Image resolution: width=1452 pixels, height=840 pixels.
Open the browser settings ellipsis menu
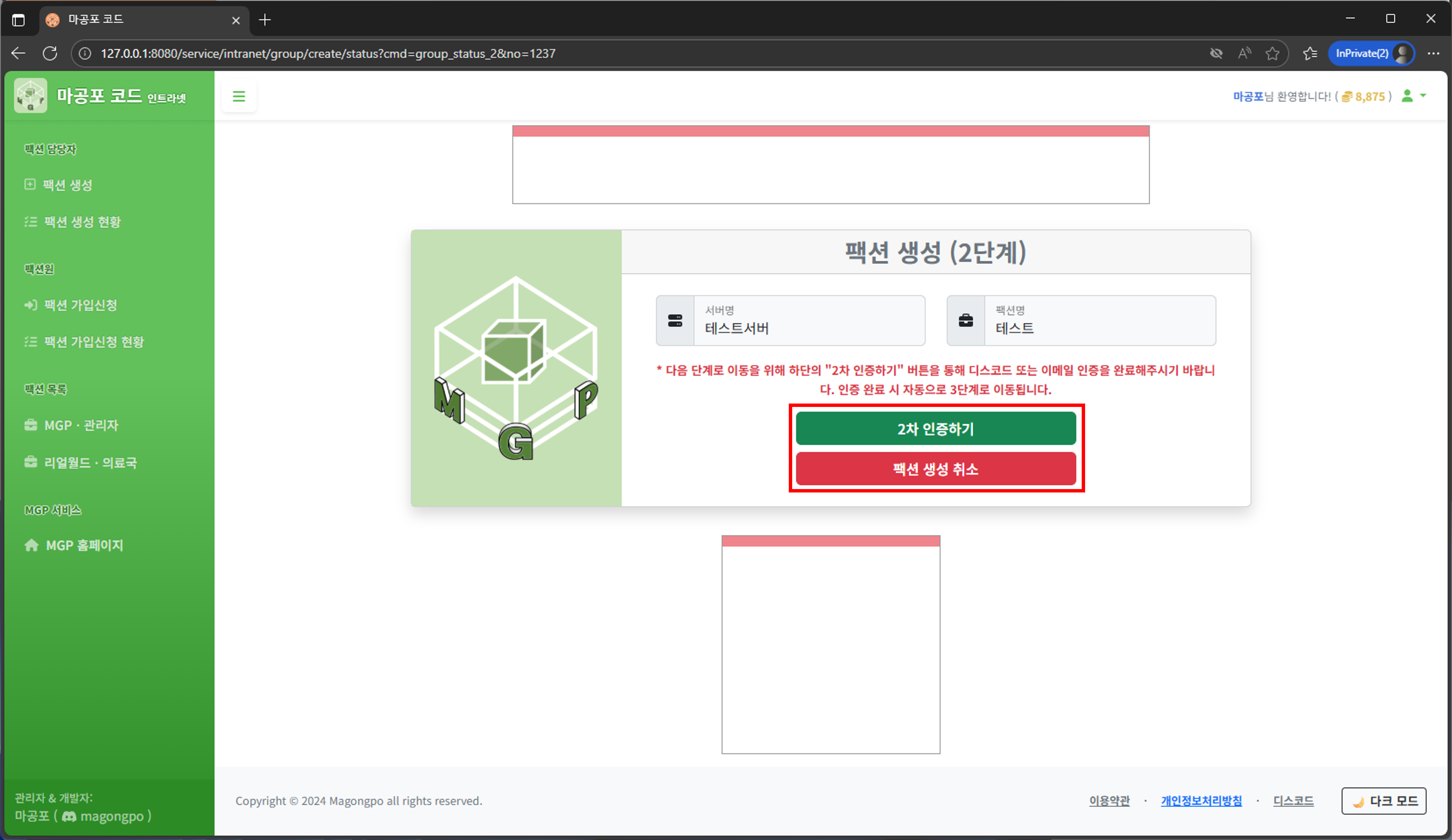point(1434,53)
